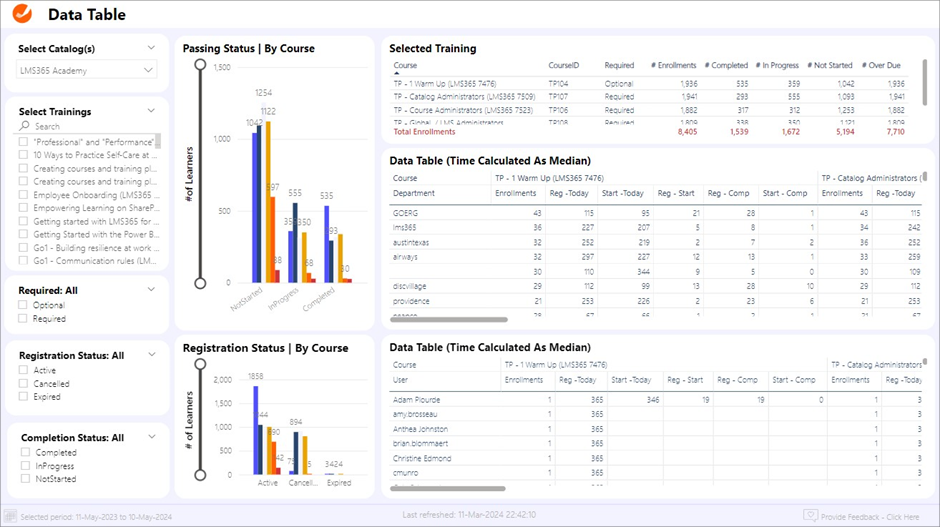This screenshot has width=940, height=527.
Task: Click the calendar icon beside Selected period
Action: point(11,516)
